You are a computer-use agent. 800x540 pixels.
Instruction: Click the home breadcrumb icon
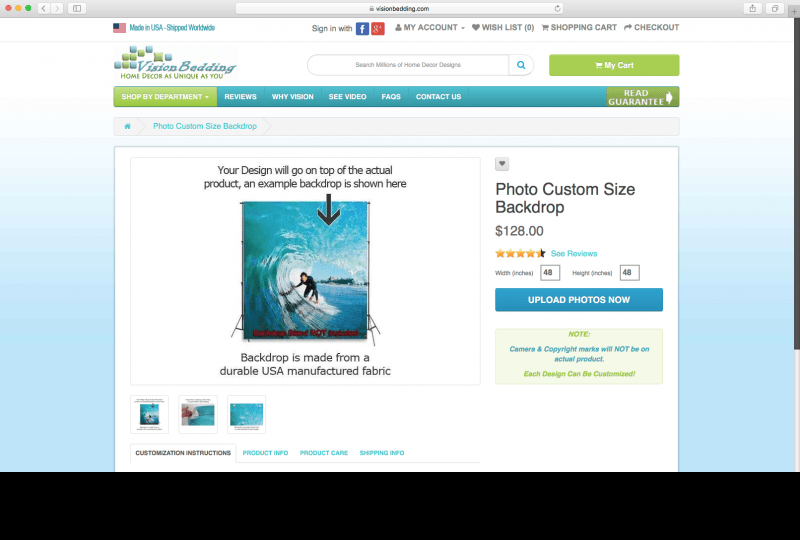point(128,126)
